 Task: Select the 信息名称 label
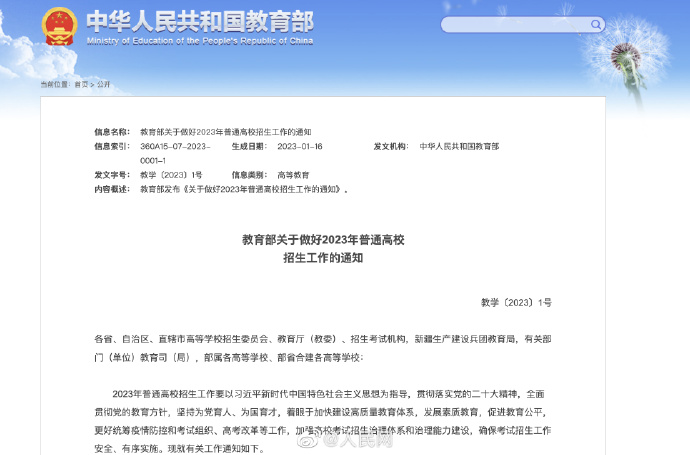[x=112, y=132]
